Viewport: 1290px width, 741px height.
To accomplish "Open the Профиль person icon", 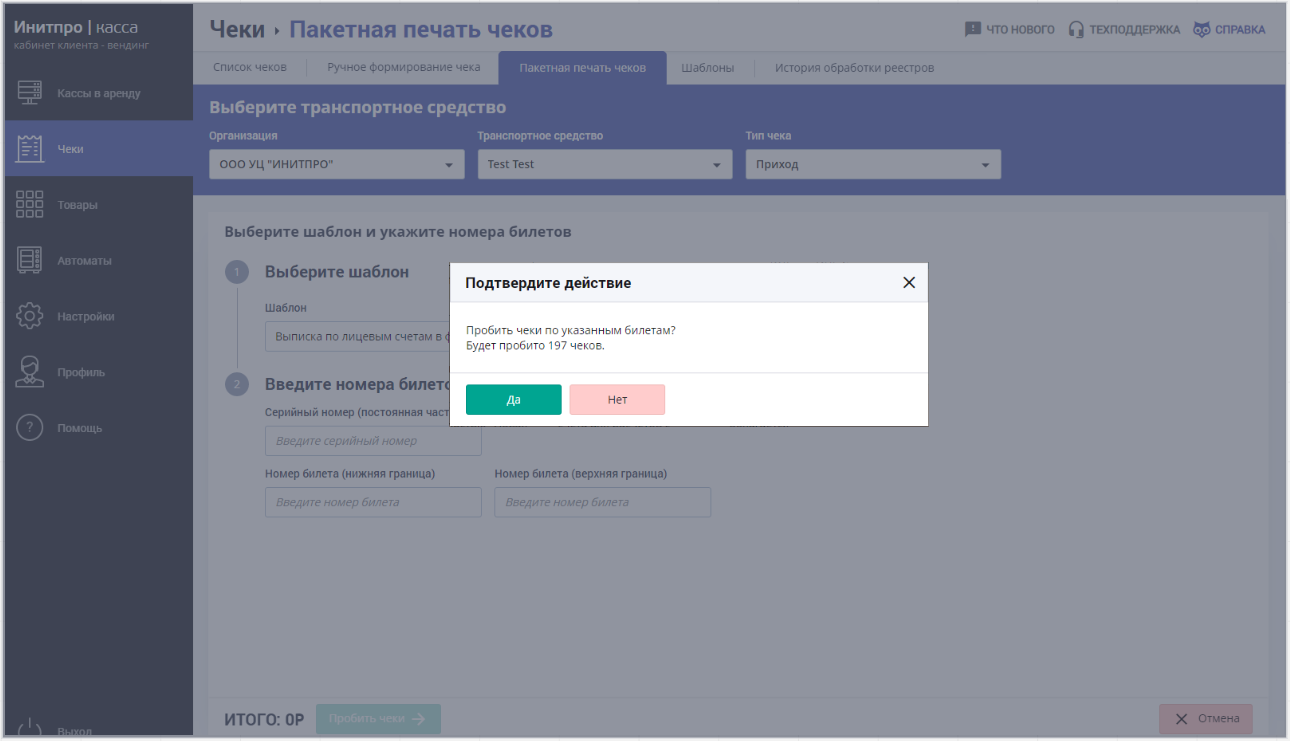I will click(x=30, y=372).
